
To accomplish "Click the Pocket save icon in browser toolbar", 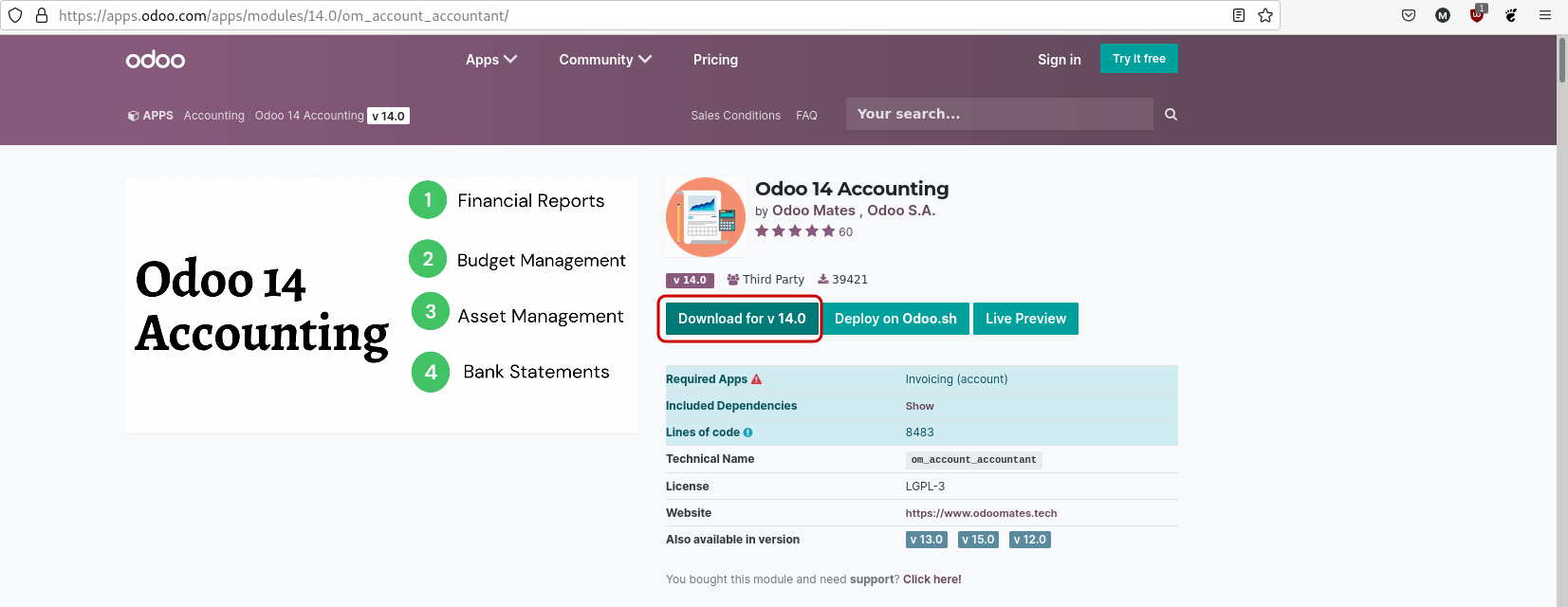I will coord(1409,15).
